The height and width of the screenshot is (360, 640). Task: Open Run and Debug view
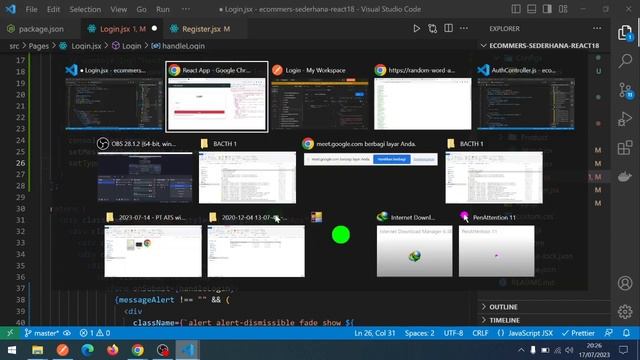coord(625,119)
